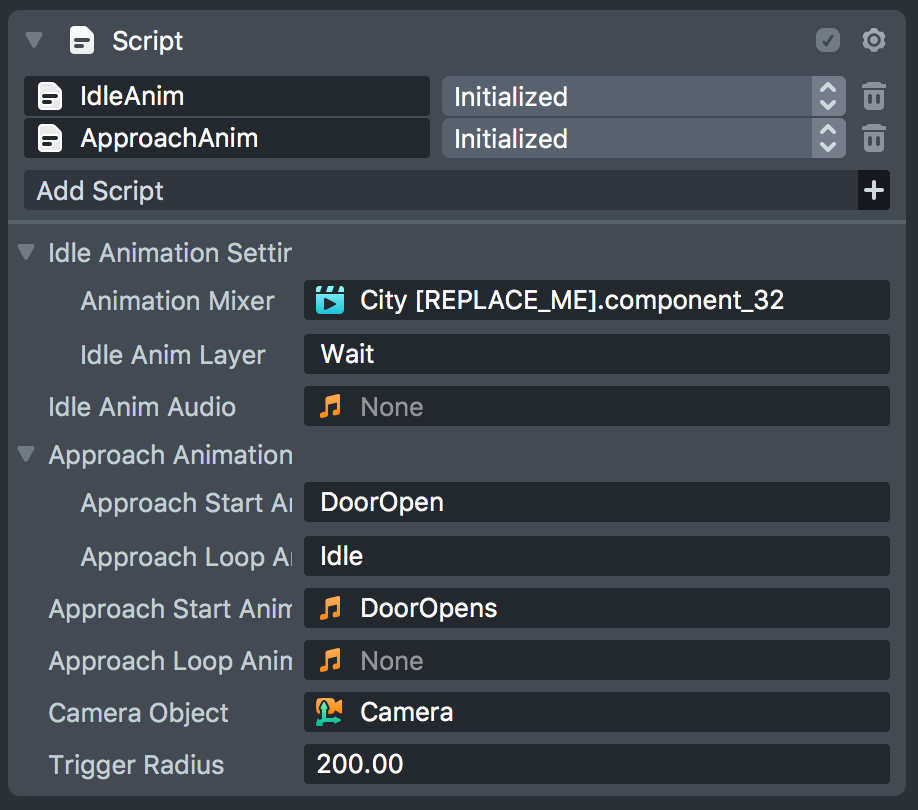Image resolution: width=918 pixels, height=810 pixels.
Task: Open the Script component settings gear
Action: point(874,40)
